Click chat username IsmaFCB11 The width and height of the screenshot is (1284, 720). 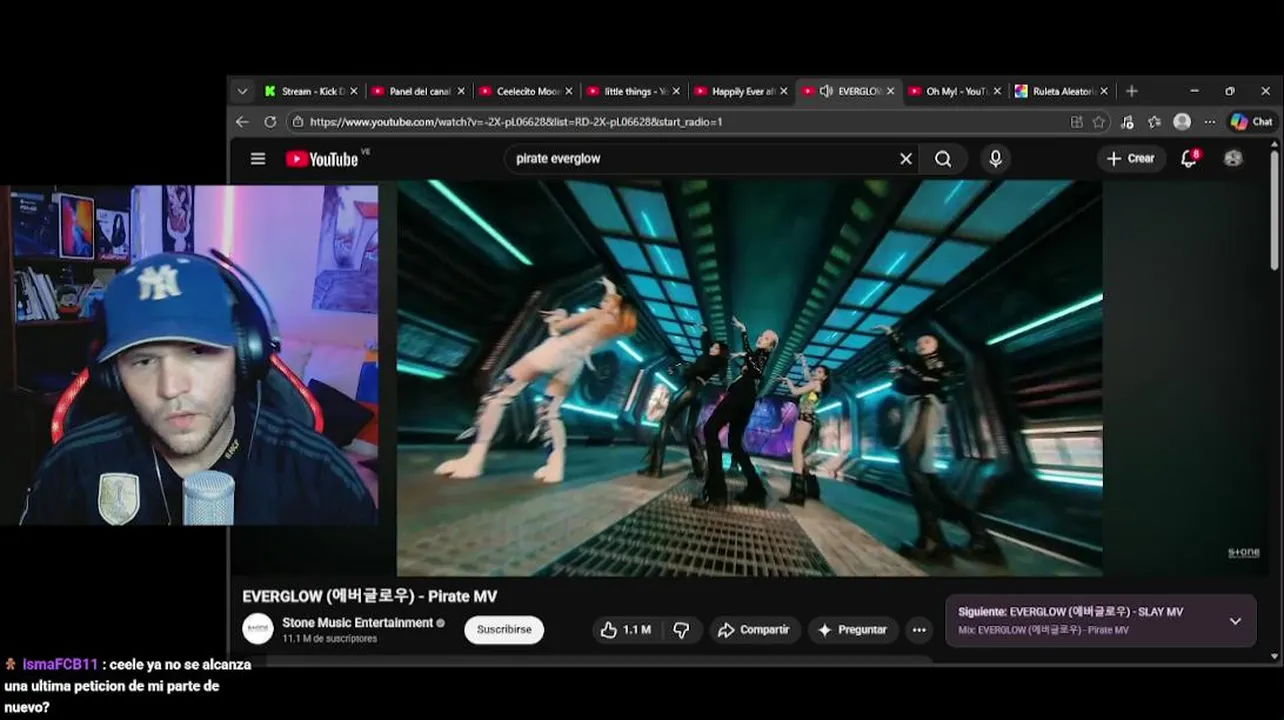(x=60, y=664)
